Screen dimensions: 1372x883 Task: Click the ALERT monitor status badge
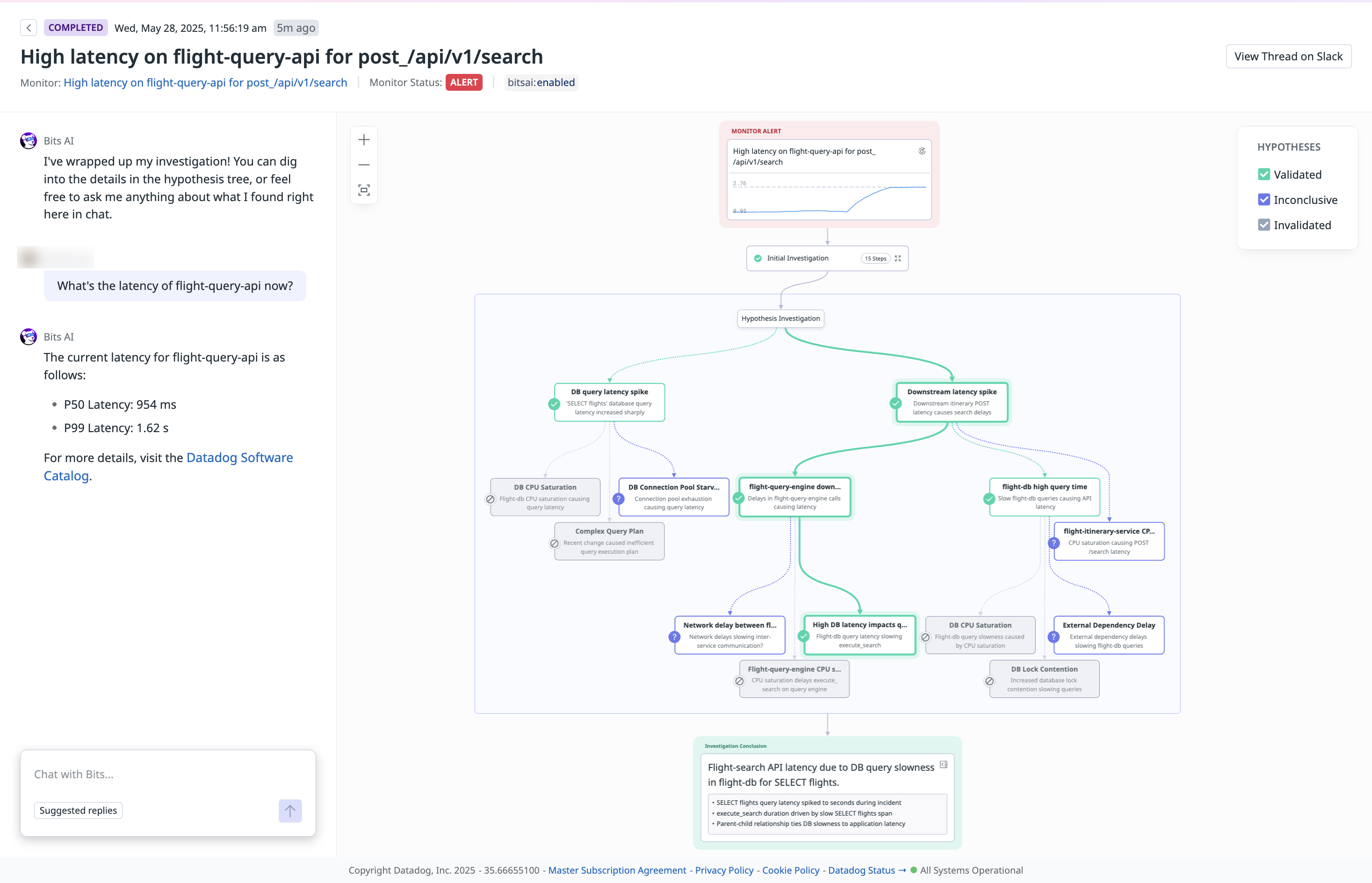pos(464,83)
